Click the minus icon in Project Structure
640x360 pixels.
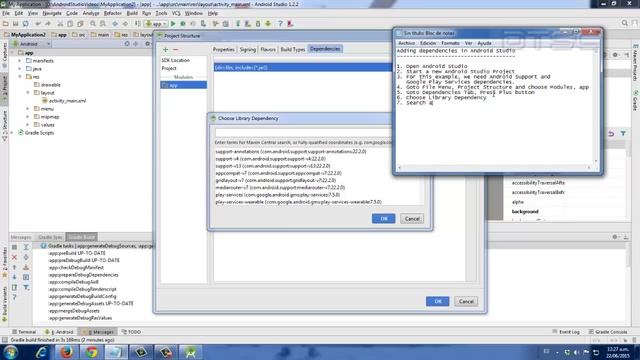pyautogui.click(x=176, y=49)
